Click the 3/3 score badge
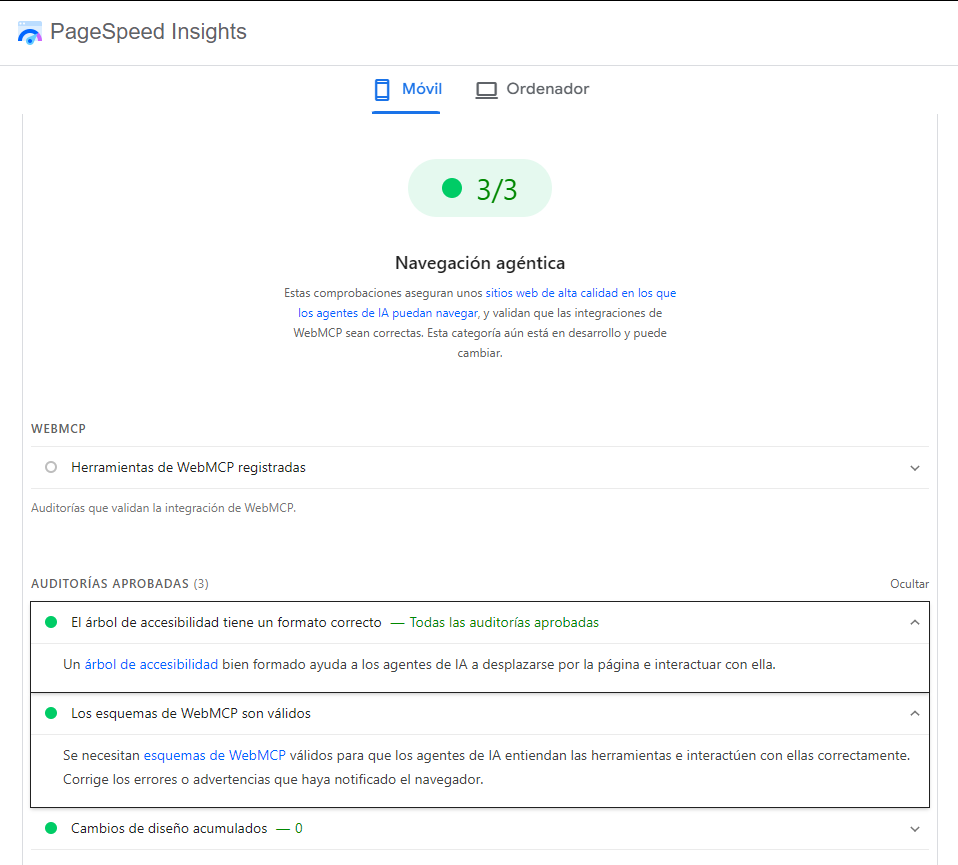 coord(480,188)
